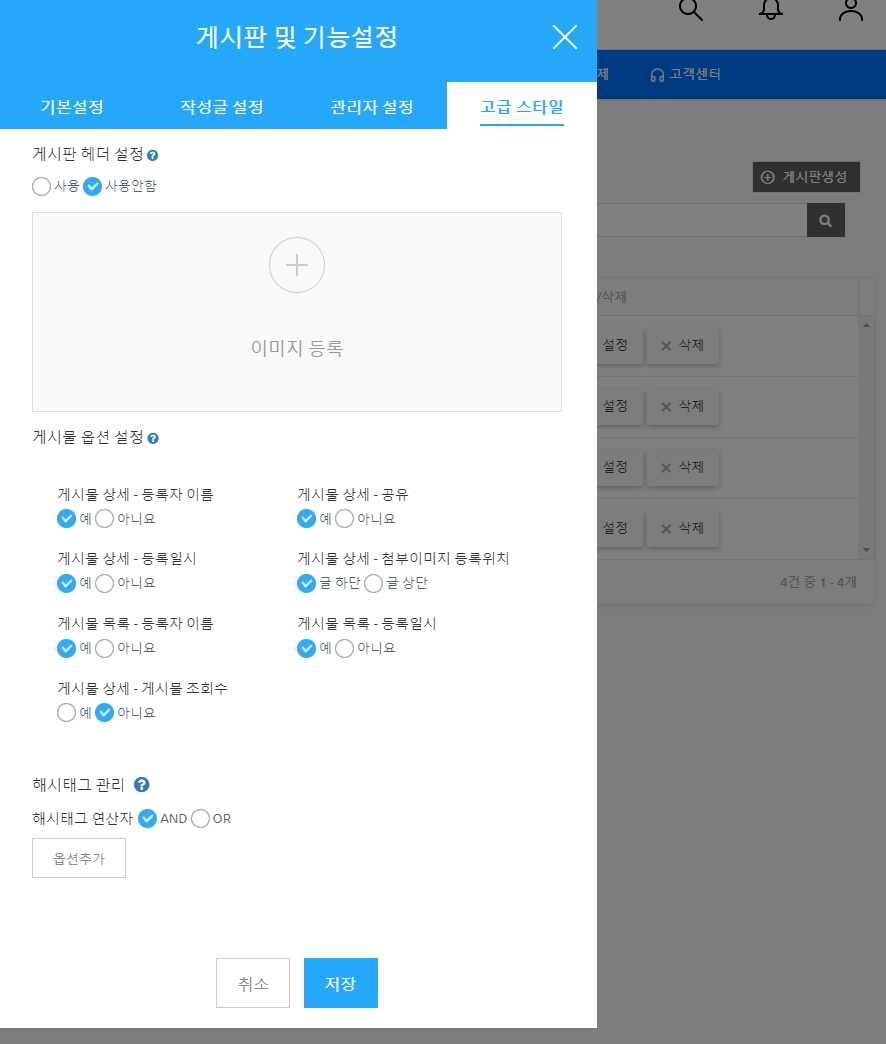Switch to the 기본설정 tab

tap(72, 107)
